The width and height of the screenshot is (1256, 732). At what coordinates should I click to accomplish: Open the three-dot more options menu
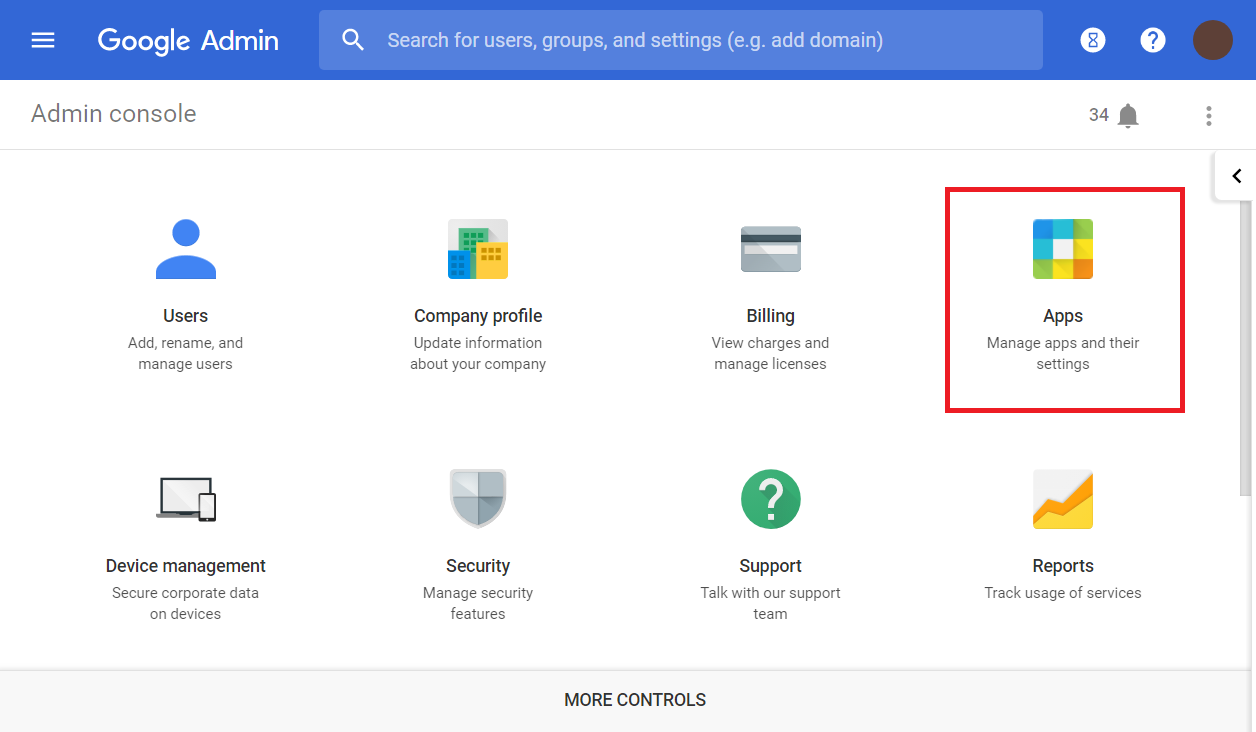coord(1209,116)
